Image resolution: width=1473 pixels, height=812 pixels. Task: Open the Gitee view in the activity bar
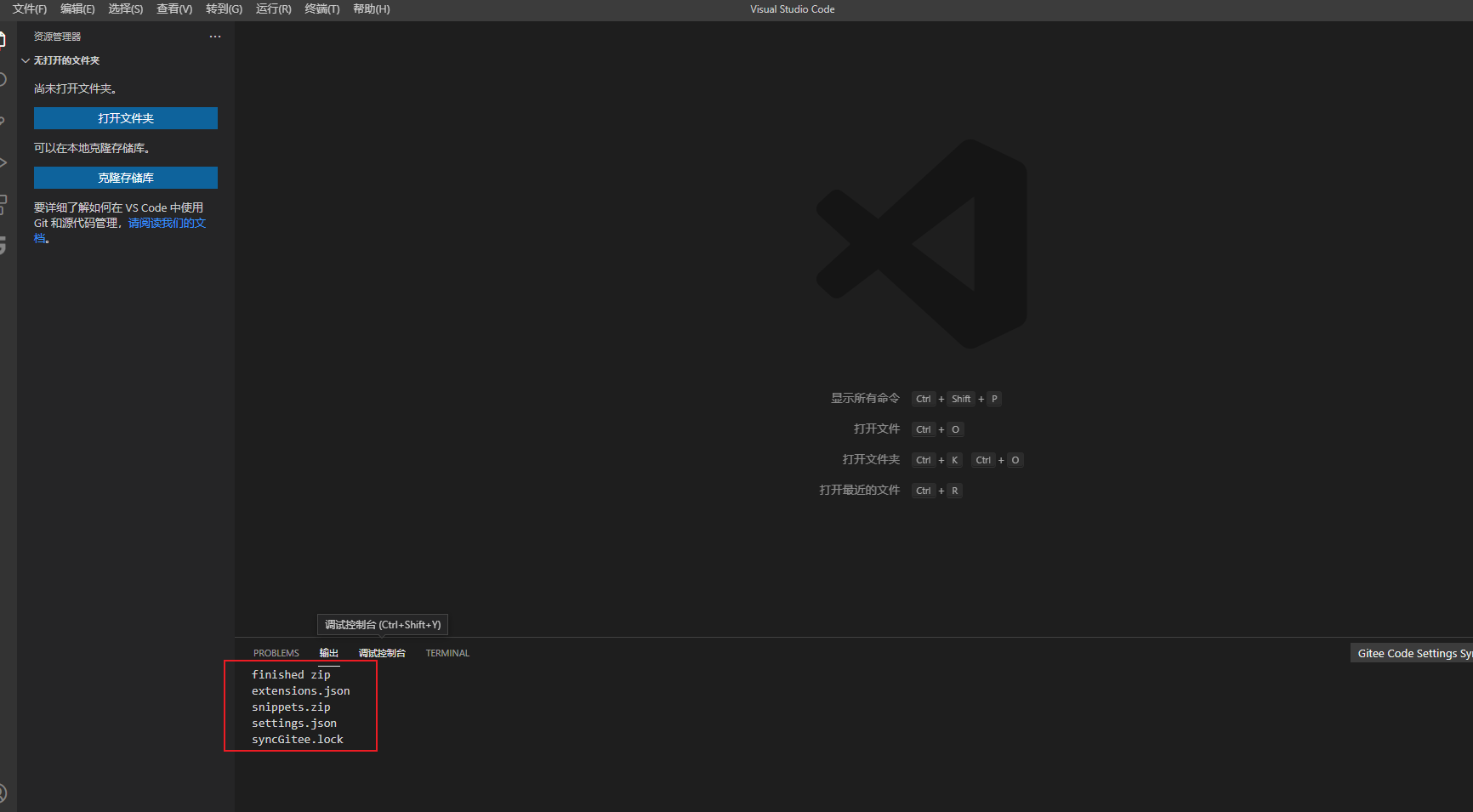pos(3,246)
